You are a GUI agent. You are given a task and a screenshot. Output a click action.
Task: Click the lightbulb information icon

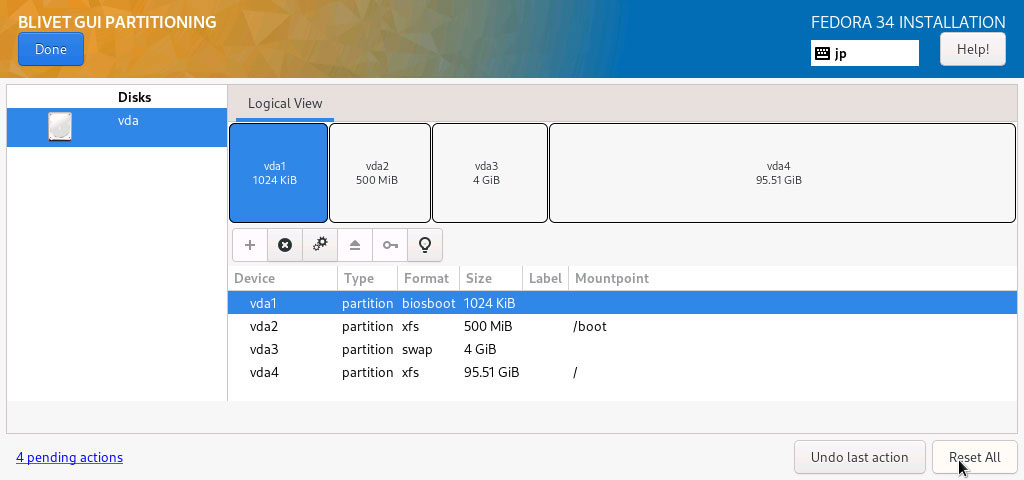(425, 245)
